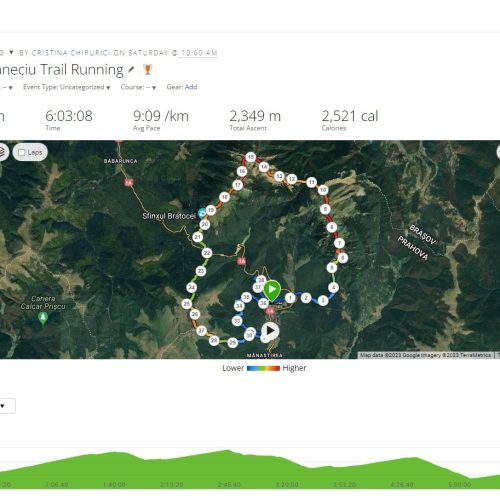Click the pencil edit title icon
The image size is (500, 500).
click(131, 69)
